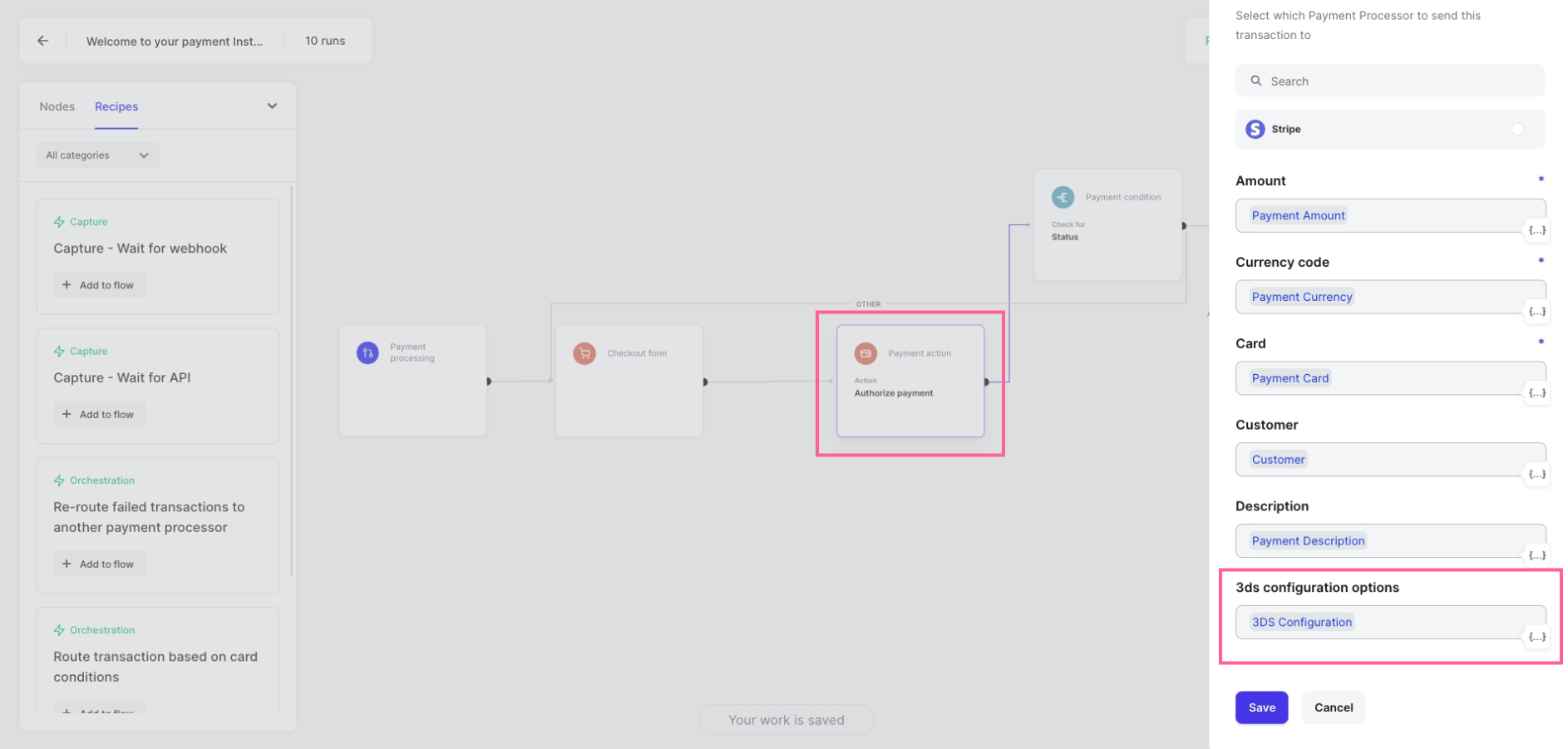Viewport: 1568px width, 749px height.
Task: Click the Payment condition node icon
Action: [x=1063, y=197]
